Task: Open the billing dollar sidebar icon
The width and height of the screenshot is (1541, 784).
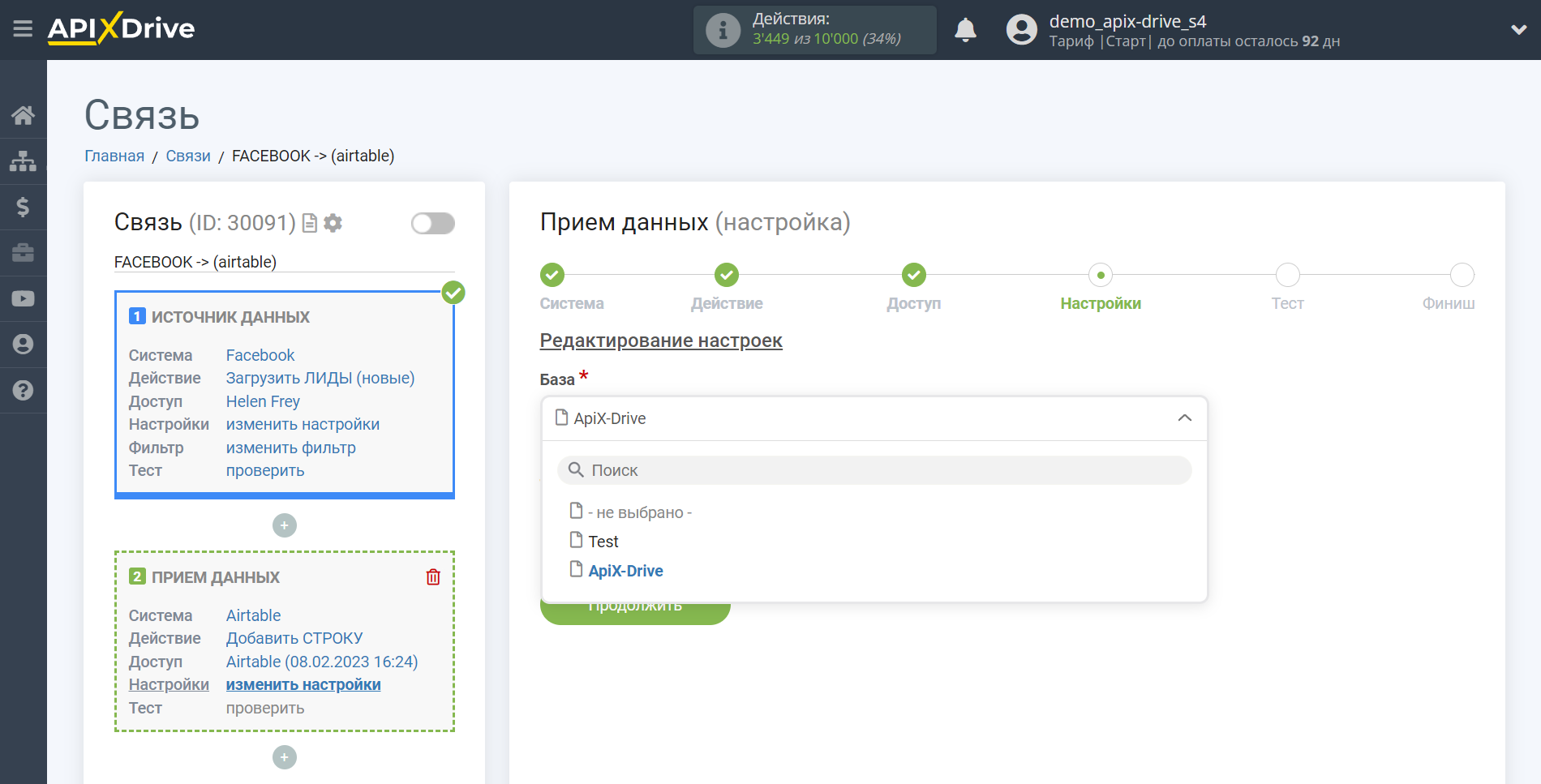Action: 23,207
